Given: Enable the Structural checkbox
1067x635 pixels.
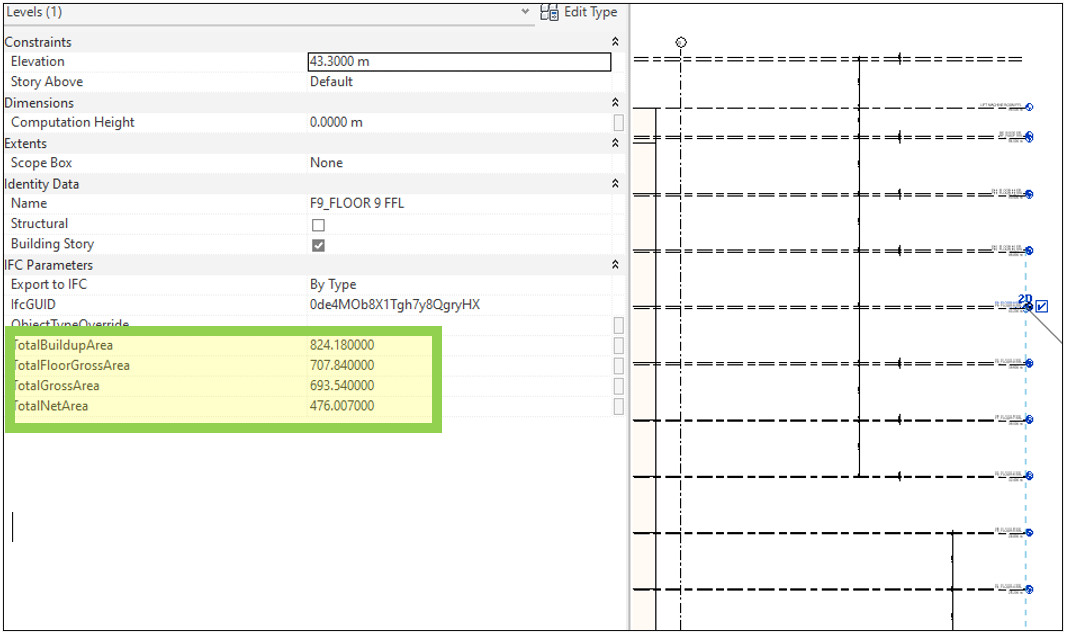Looking at the screenshot, I should click(318, 224).
